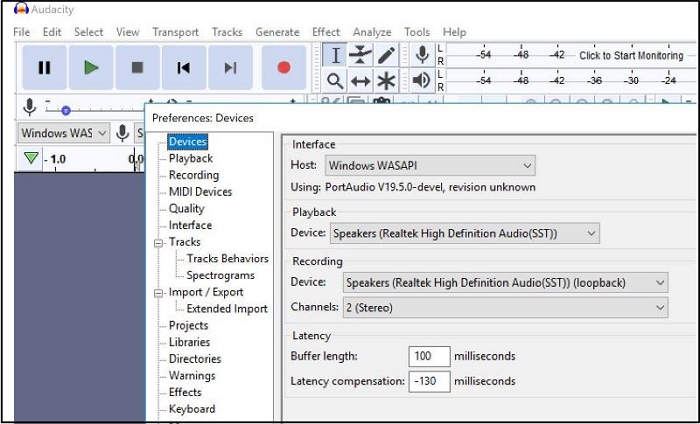The image size is (700, 424).
Task: Click the recording volume microphone icon
Action: [29, 108]
